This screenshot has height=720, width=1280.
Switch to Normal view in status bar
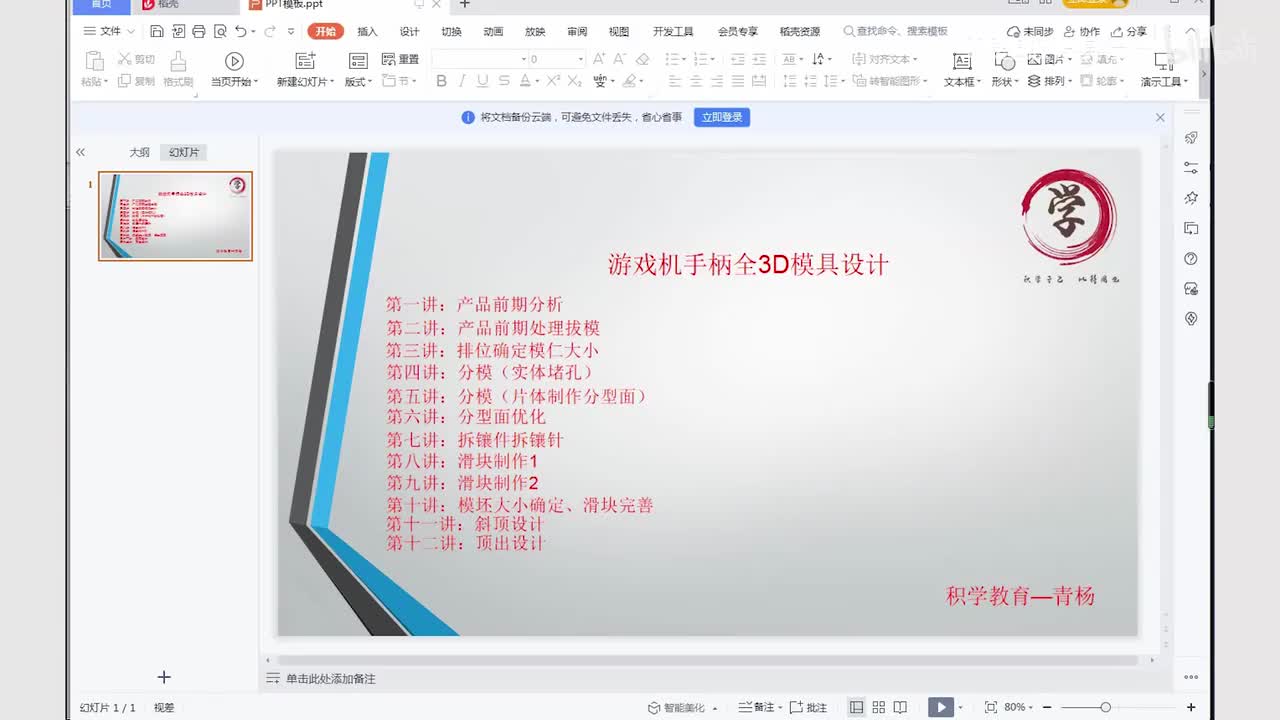click(856, 707)
